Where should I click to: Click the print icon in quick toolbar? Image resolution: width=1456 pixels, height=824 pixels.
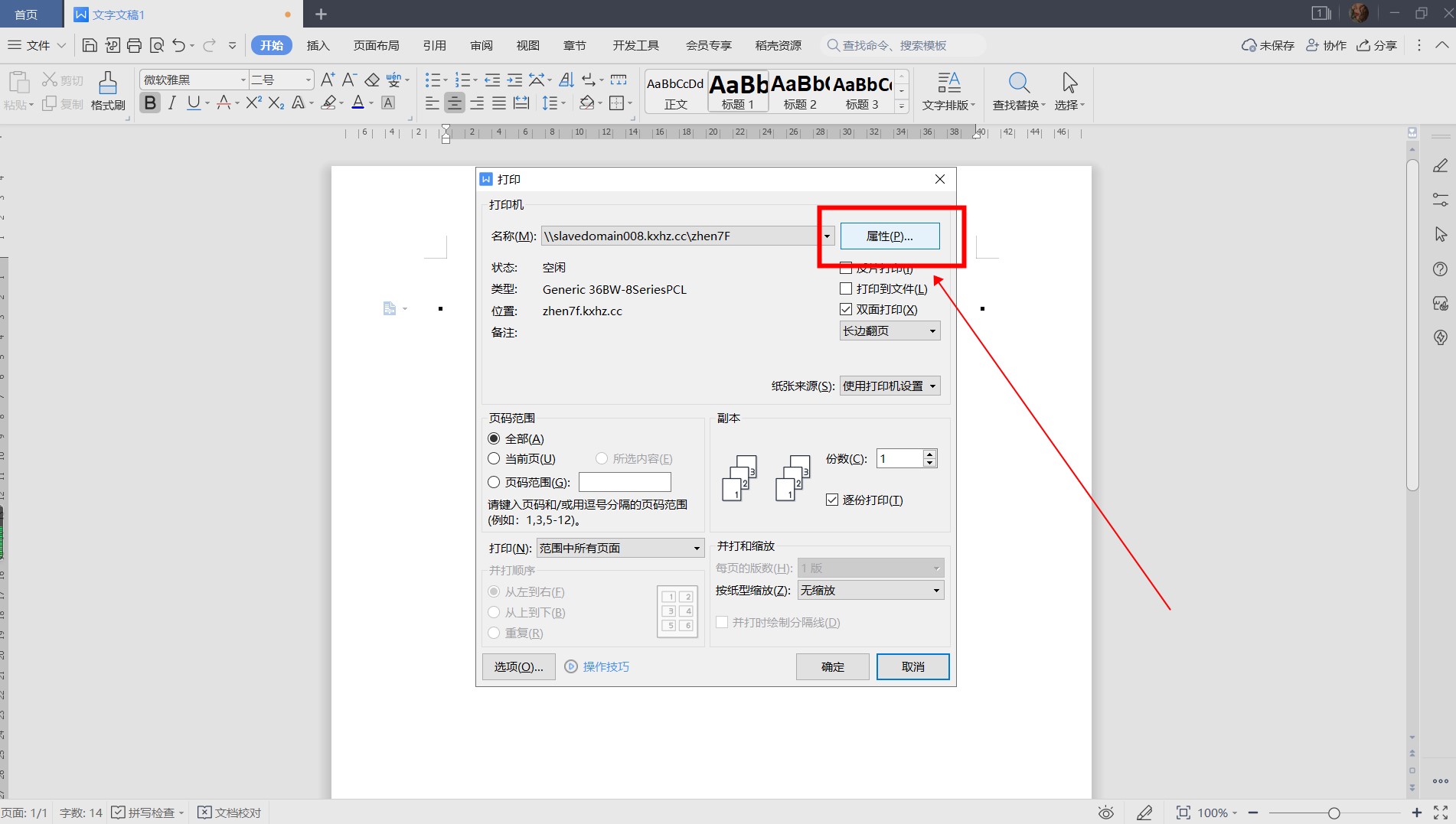pos(135,46)
